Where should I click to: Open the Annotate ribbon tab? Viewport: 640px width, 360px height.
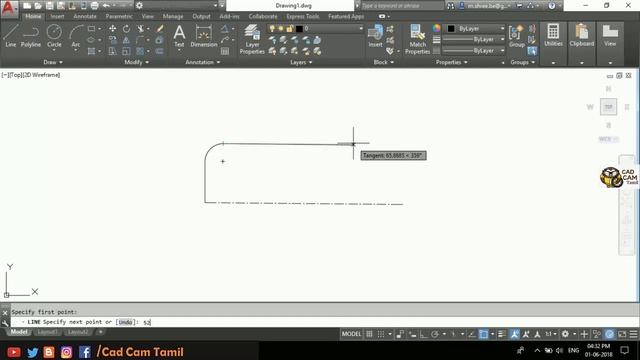(85, 16)
